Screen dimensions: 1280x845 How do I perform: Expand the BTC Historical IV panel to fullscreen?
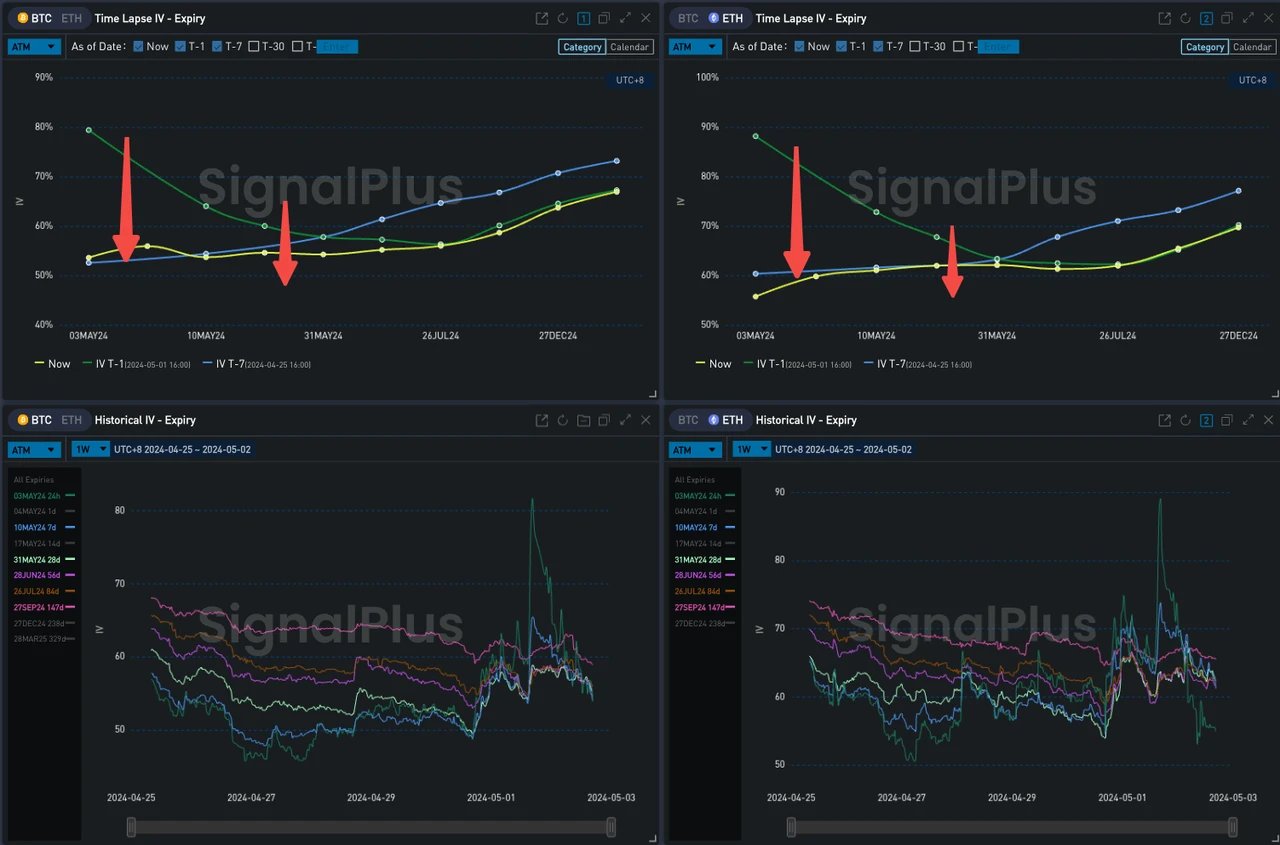pos(624,420)
